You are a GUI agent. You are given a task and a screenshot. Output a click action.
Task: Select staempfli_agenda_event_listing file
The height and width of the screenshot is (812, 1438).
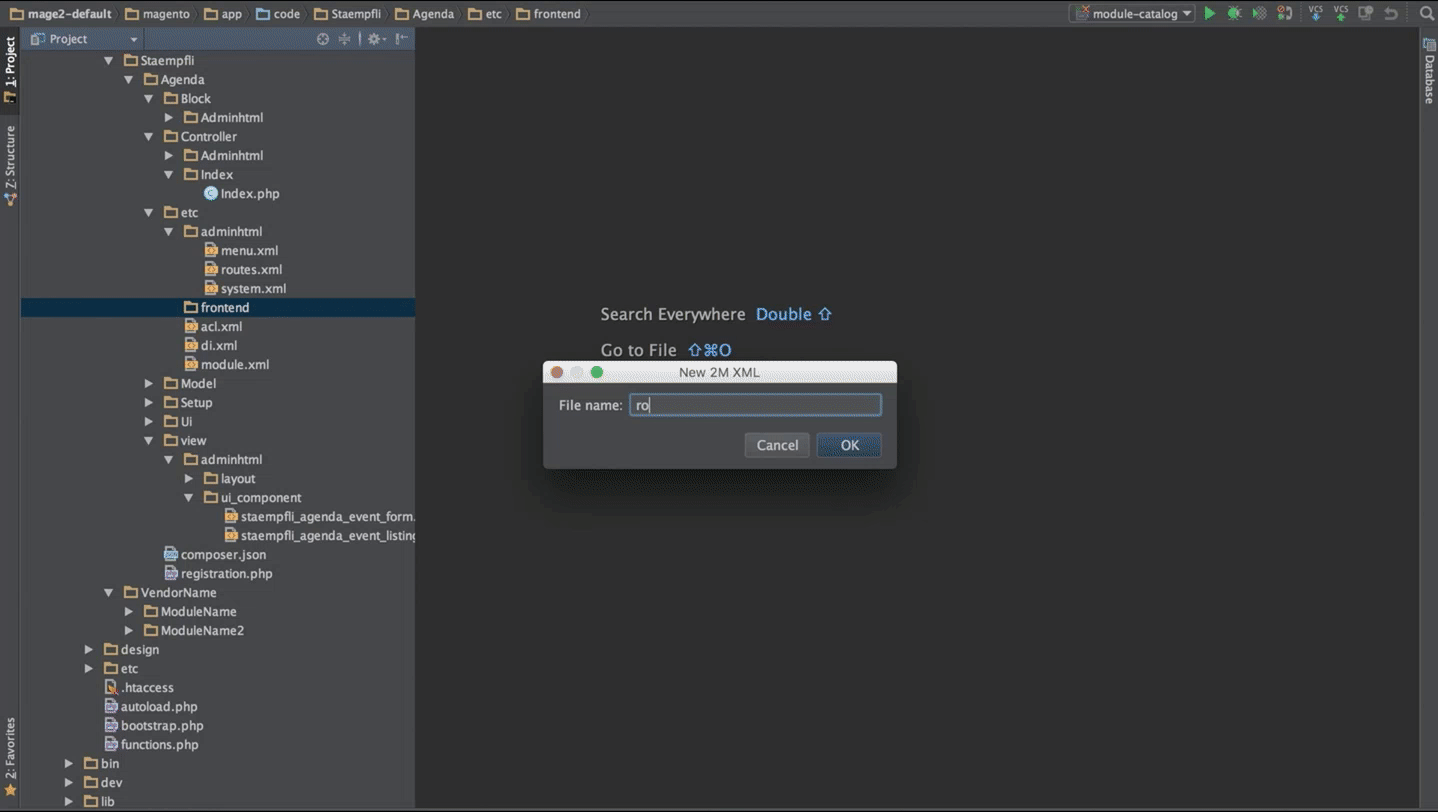click(319, 536)
